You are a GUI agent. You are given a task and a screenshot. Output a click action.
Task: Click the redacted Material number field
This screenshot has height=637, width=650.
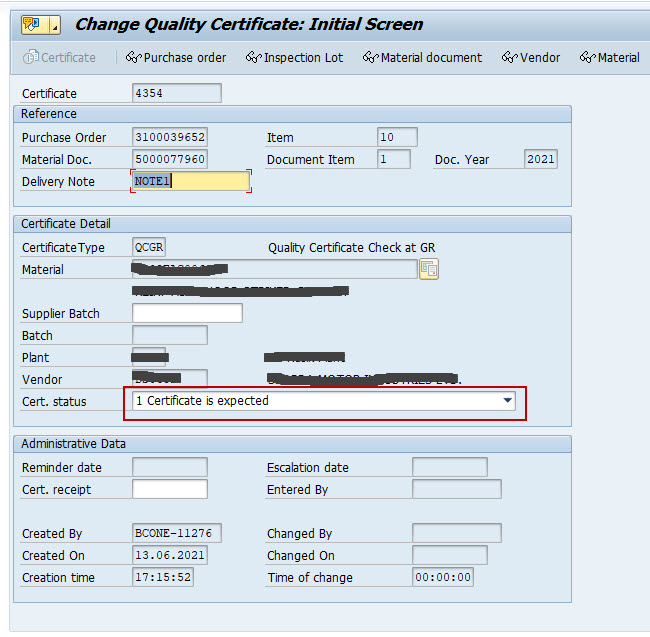pos(274,269)
